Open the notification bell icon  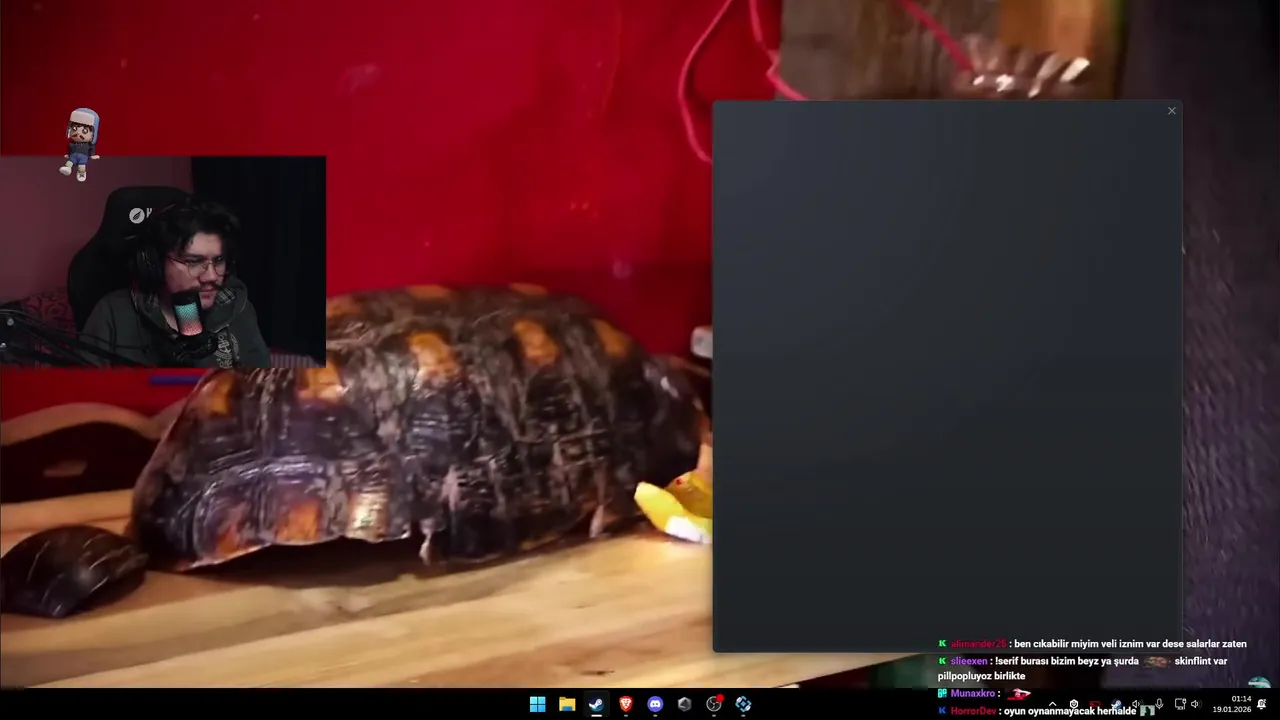(x=1261, y=704)
